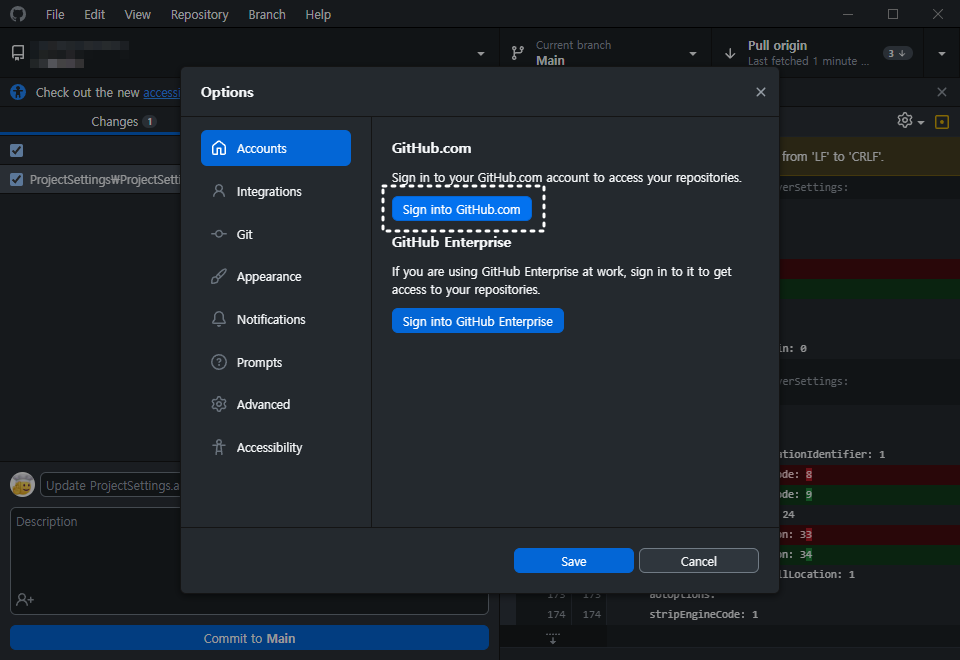The image size is (960, 660).
Task: Click diff line stripEngineCode: 1
Action: [x=703, y=614]
